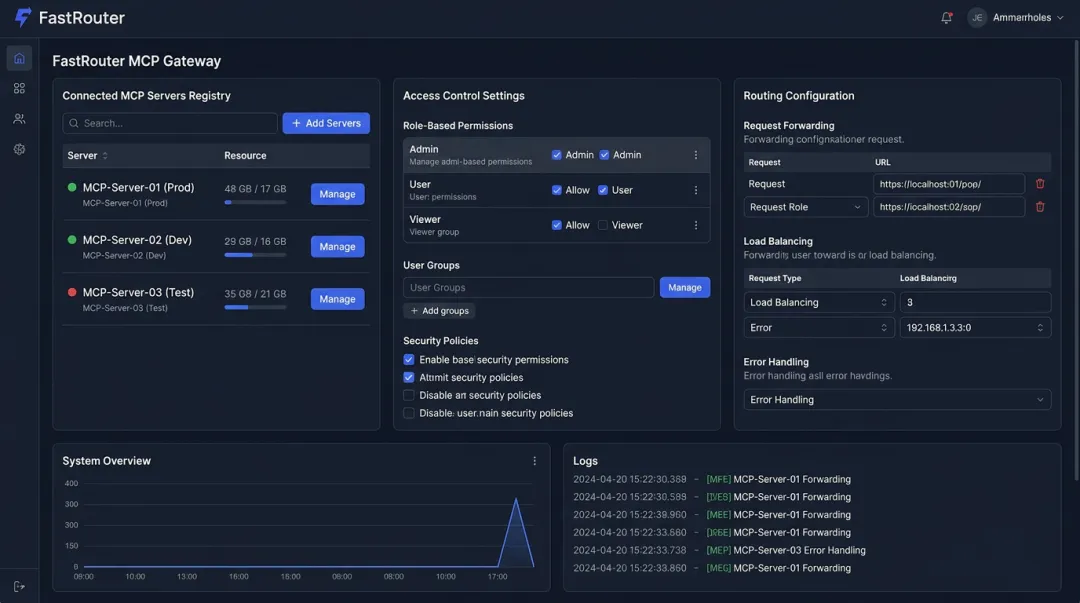Click the MCP-Server-03 Error Handling log entry
The width and height of the screenshot is (1080, 603).
coord(719,551)
